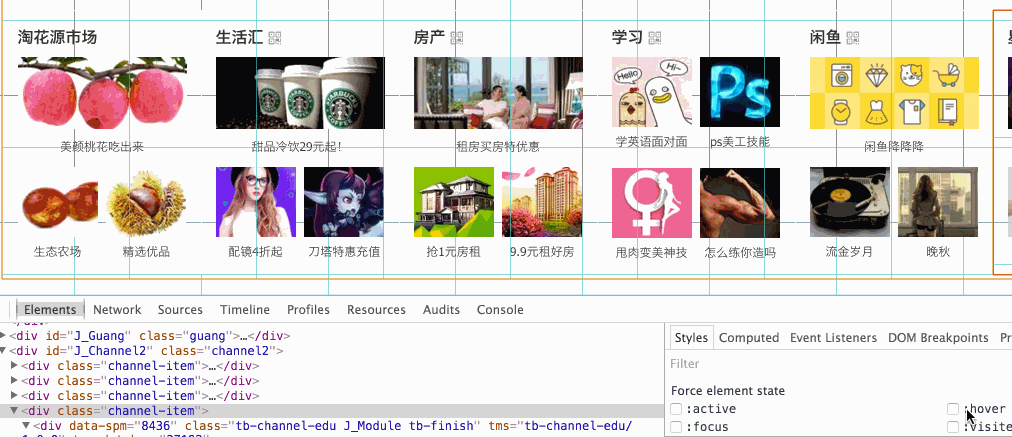The image size is (1012, 437).
Task: Click the vinyl record player thumbnail
Action: [x=850, y=203]
